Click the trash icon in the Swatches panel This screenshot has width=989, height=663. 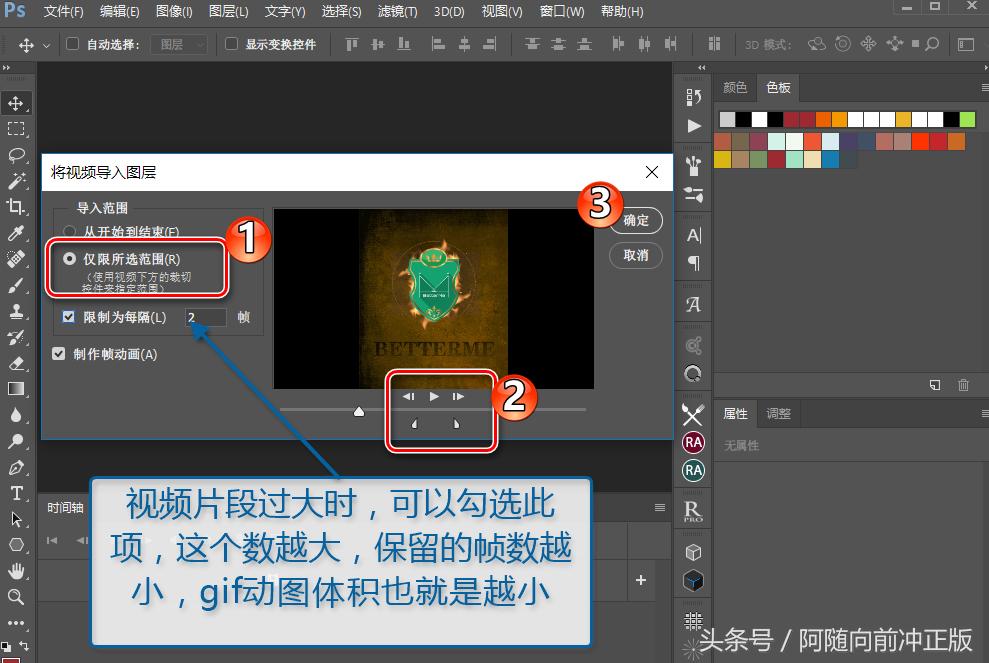[x=963, y=384]
